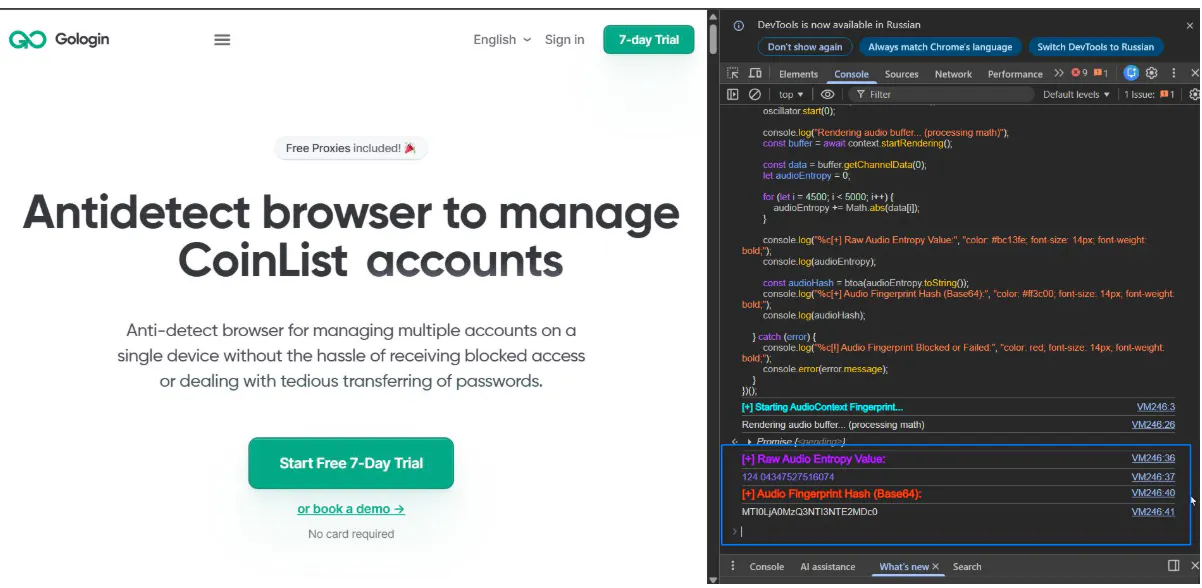Toggle the drawer dock layout icon
1202x588 pixels.
[x=1174, y=566]
